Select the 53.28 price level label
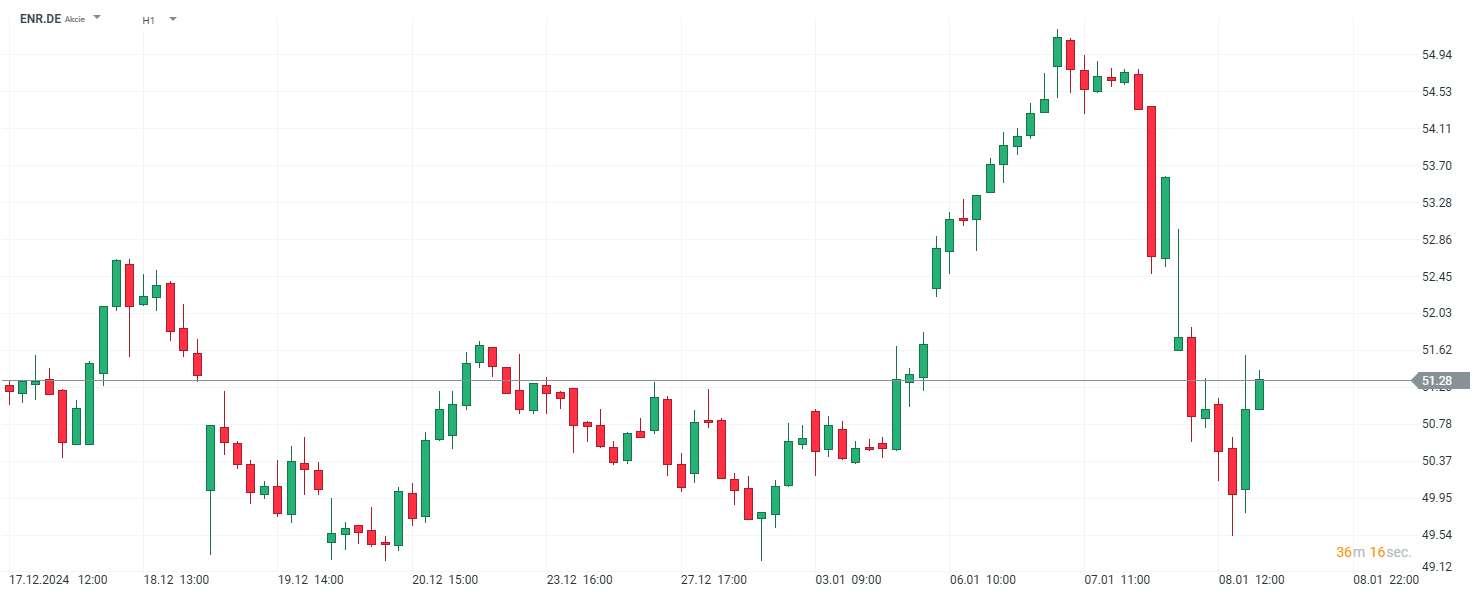Viewport: 1482px width, 597px height. [1437, 203]
